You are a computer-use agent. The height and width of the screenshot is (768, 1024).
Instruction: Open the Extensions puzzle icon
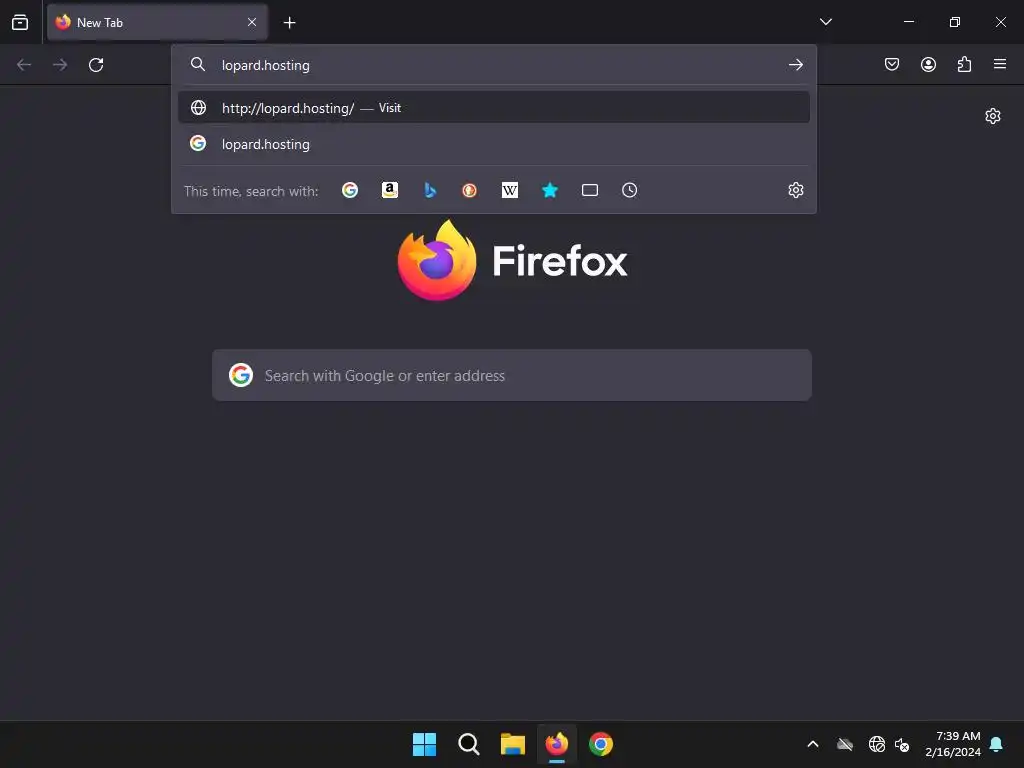click(964, 64)
